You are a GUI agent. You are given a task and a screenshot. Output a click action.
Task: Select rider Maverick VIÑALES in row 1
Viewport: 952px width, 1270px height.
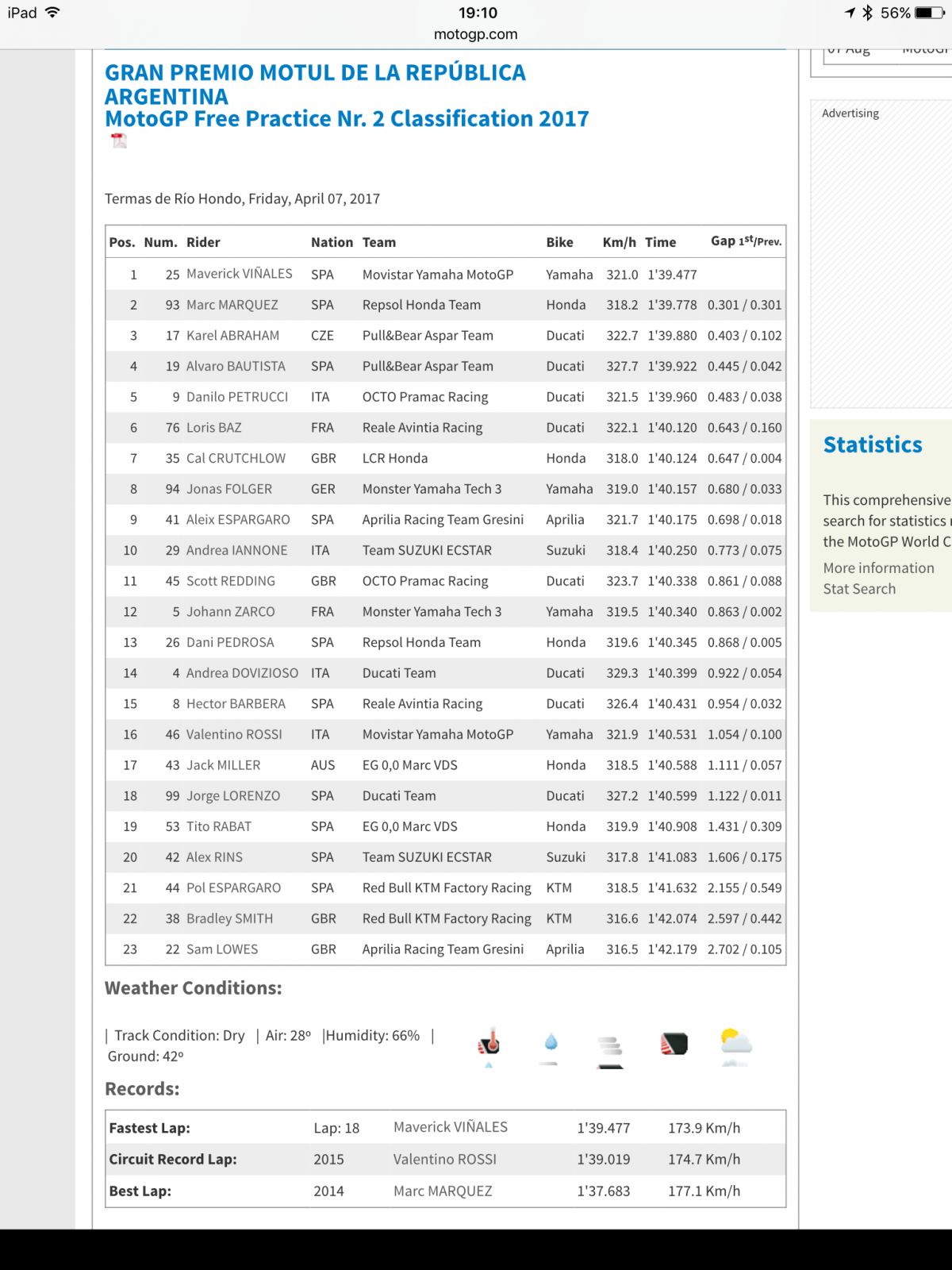[x=239, y=274]
